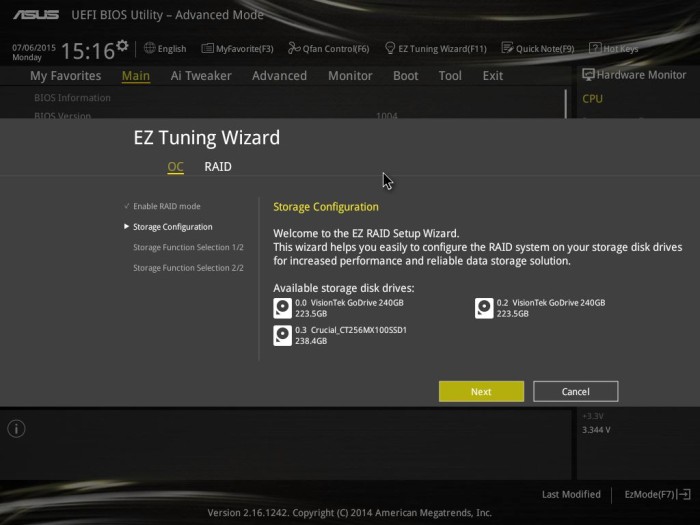Click the settings gear next to the clock

click(x=122, y=46)
